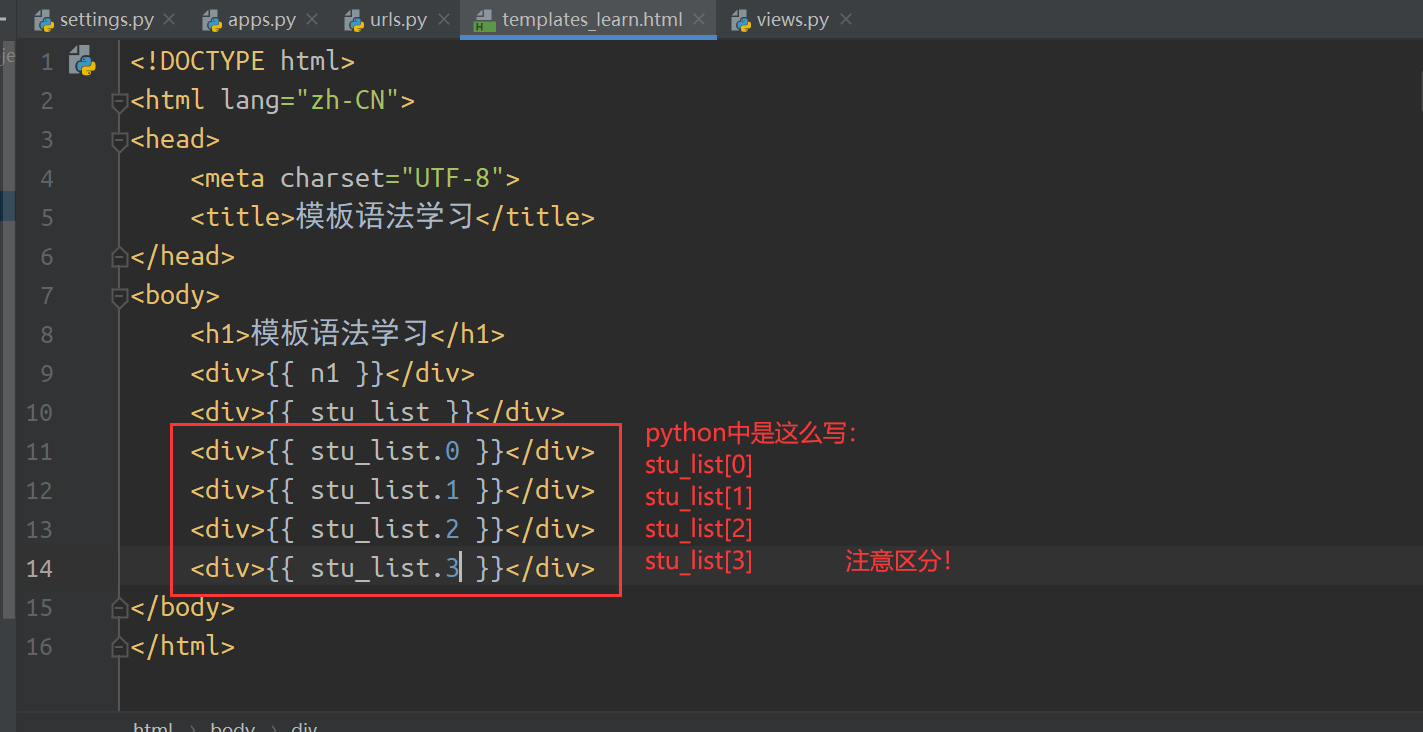1423x732 pixels.
Task: Switch to the settings.py tab
Action: (105, 19)
